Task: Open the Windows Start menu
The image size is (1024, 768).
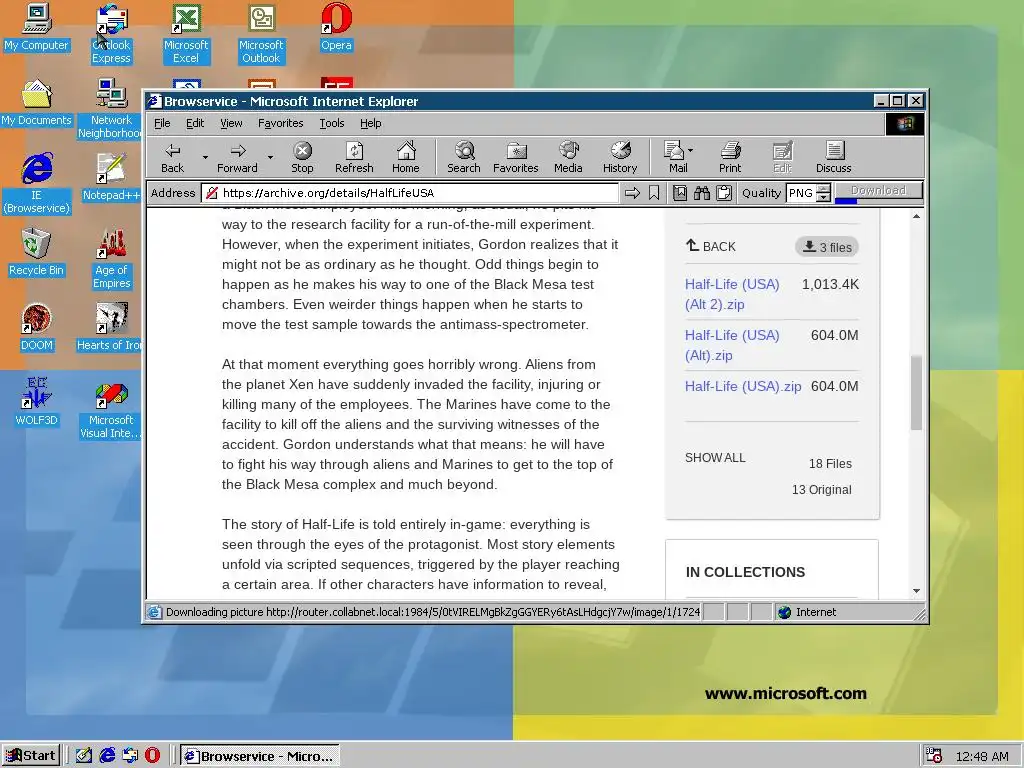Action: coord(31,756)
